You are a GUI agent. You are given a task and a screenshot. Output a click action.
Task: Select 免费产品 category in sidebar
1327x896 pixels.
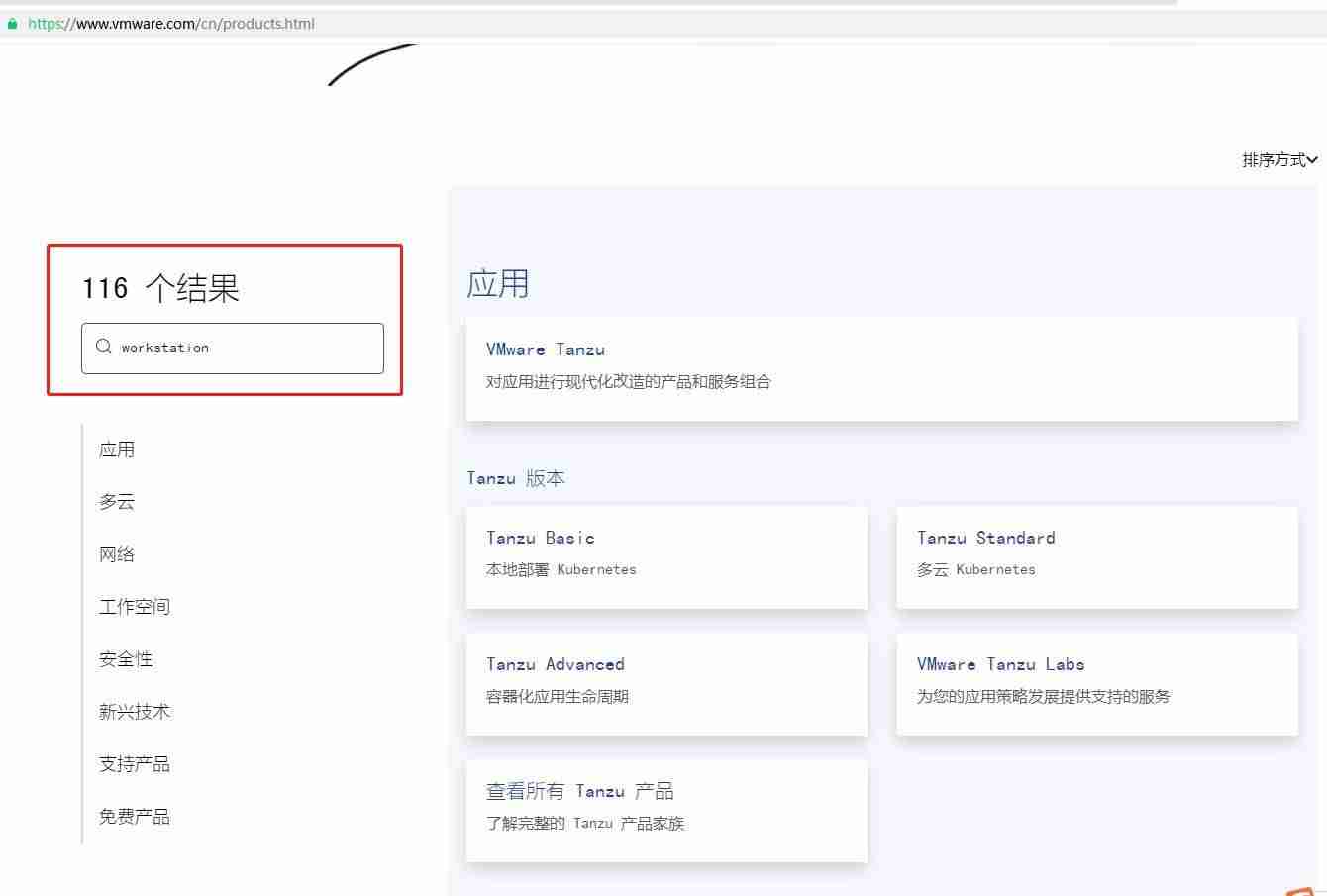135,817
